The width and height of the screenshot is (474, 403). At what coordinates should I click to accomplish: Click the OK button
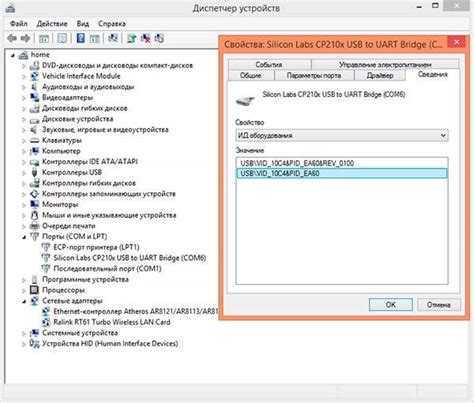tap(391, 305)
